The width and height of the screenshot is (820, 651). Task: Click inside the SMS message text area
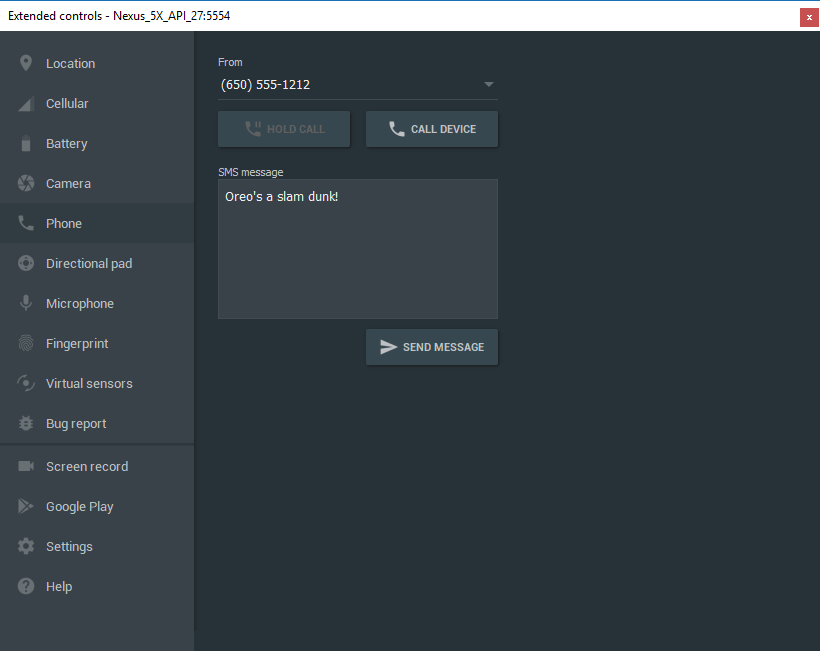(x=358, y=249)
